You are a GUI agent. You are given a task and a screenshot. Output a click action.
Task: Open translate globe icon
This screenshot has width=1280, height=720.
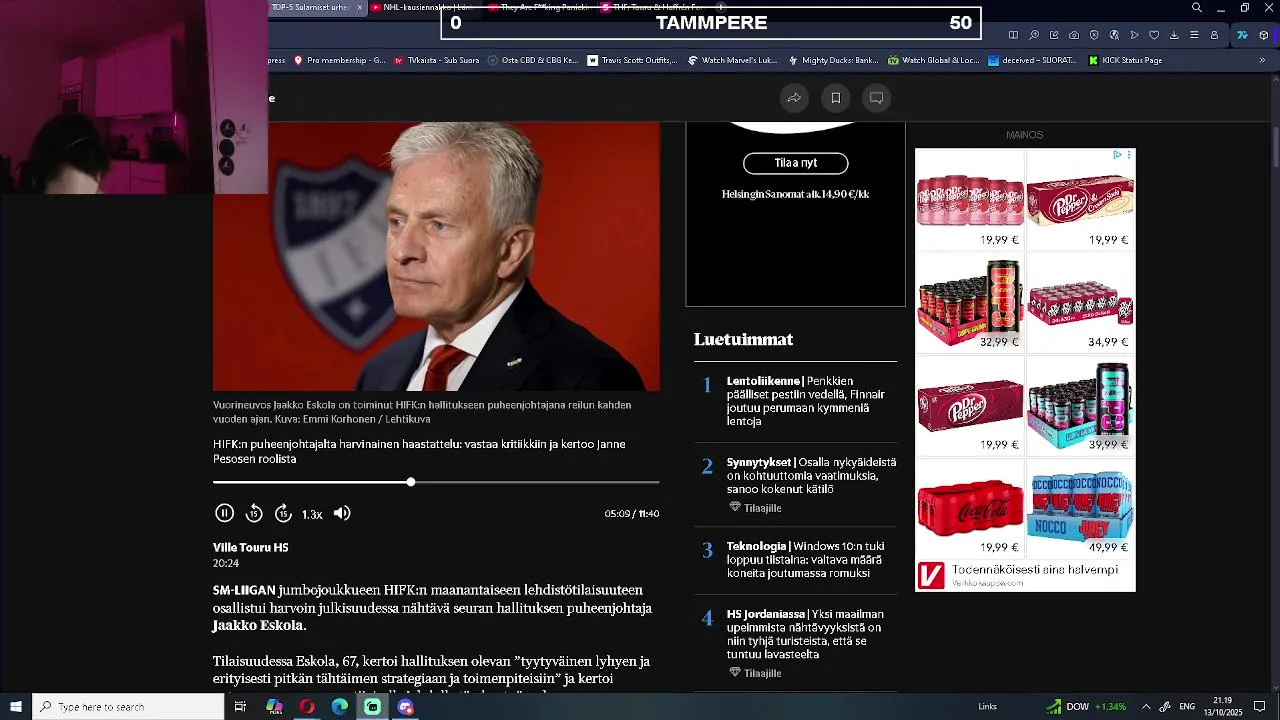(1114, 35)
